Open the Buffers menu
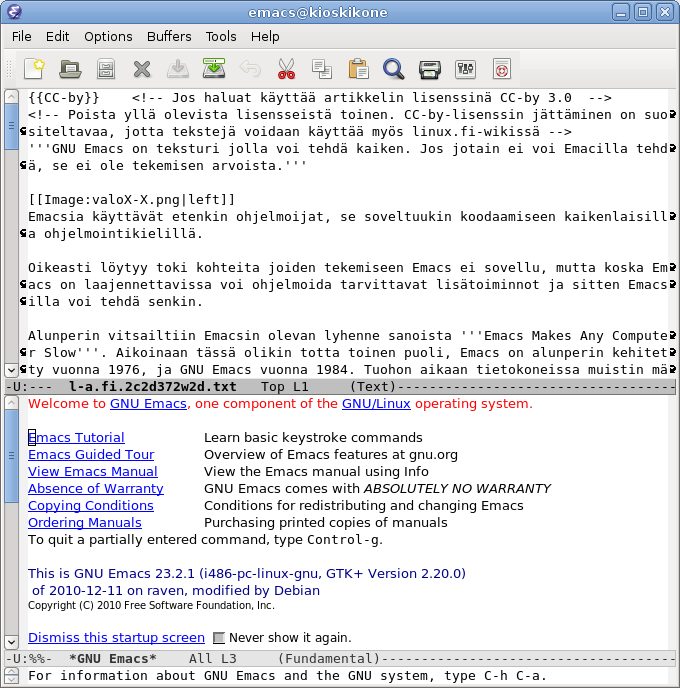Screen dimensions: 680x688 click(x=169, y=36)
